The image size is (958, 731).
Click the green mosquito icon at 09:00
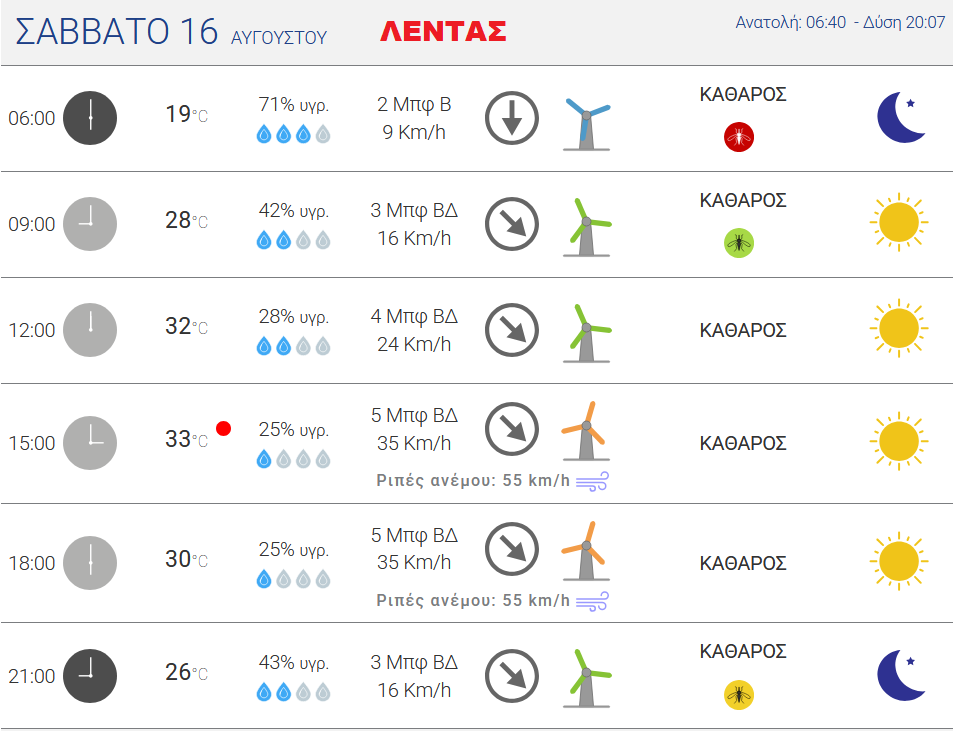click(x=739, y=243)
